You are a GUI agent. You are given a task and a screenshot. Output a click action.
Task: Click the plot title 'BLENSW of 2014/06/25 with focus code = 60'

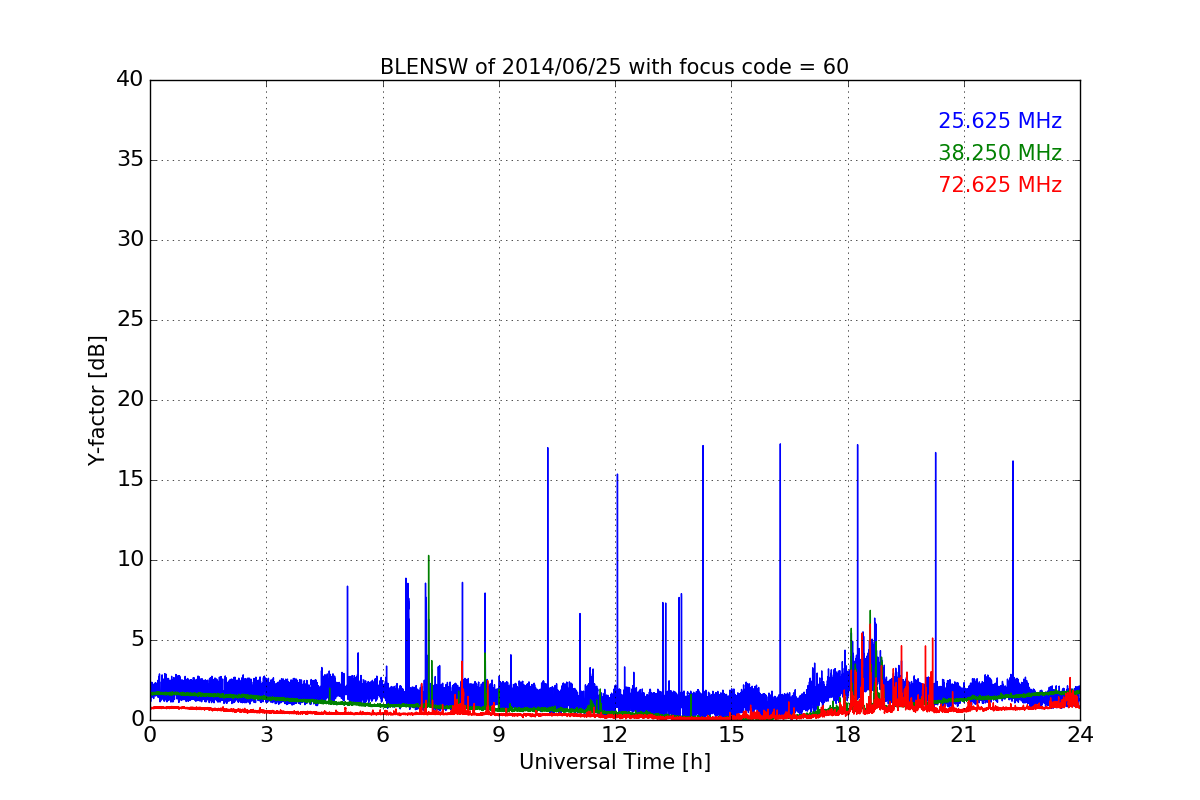point(614,67)
